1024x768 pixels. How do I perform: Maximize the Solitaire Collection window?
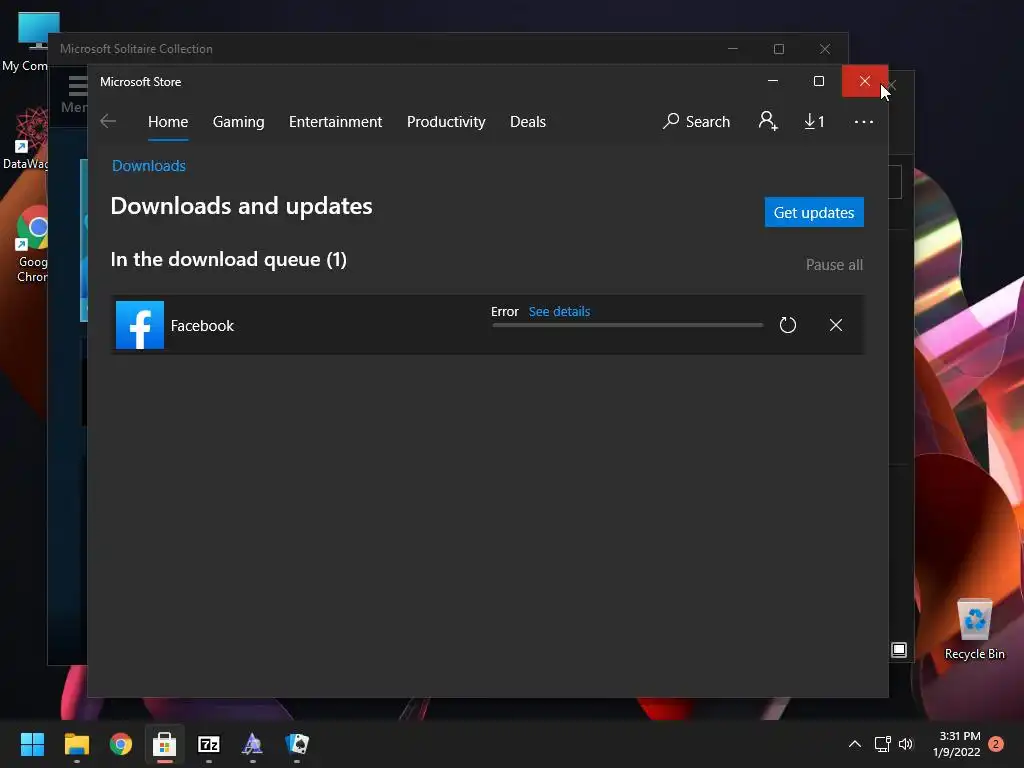tap(778, 49)
